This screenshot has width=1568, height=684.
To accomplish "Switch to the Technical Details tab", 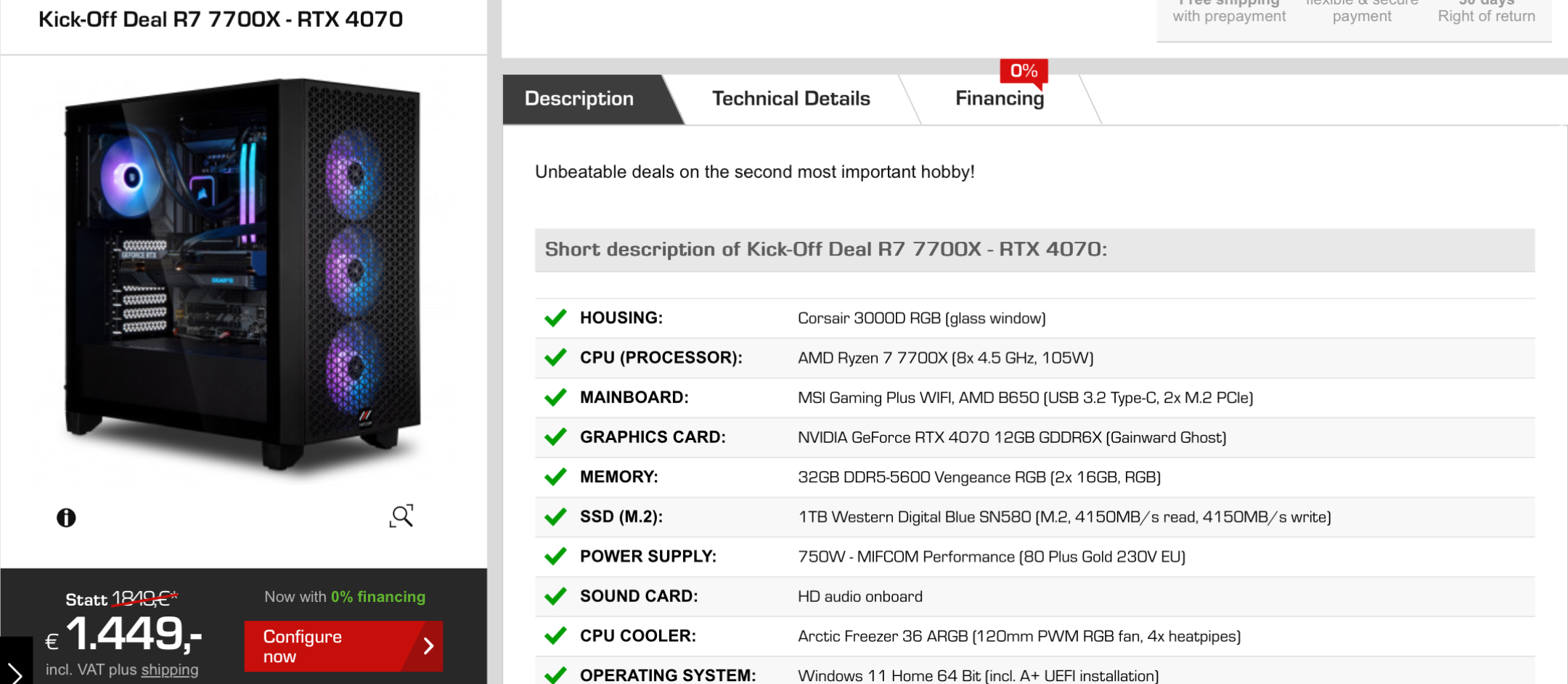I will (791, 99).
